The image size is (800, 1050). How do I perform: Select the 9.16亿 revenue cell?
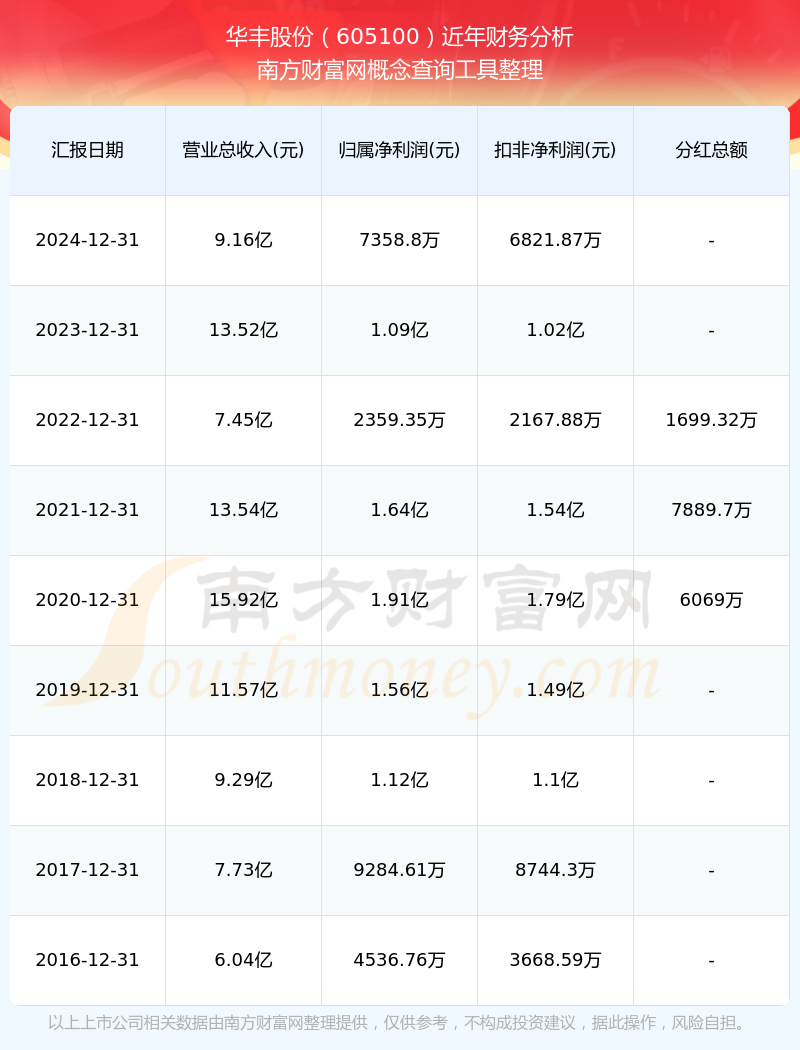(244, 240)
